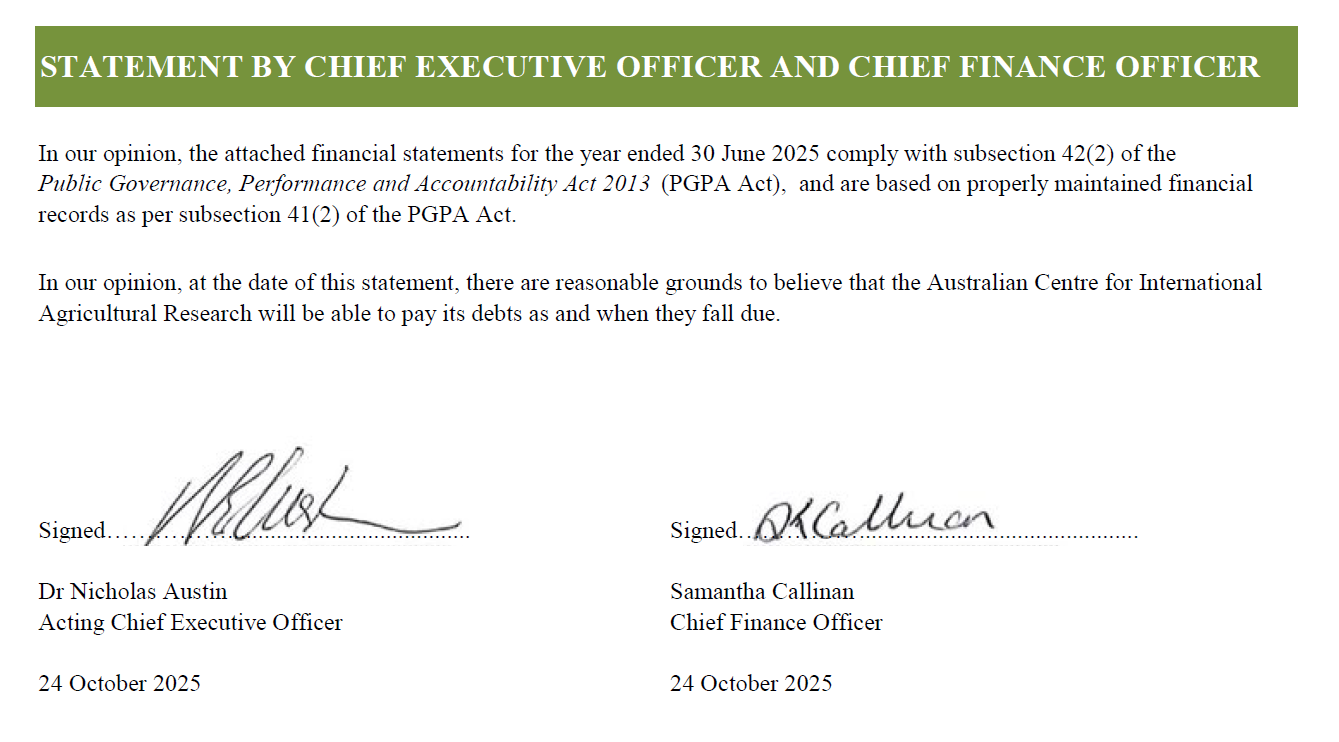Screen dimensions: 1339x742
Task: Select the name Dr Nicholas Austin
Action: point(133,592)
